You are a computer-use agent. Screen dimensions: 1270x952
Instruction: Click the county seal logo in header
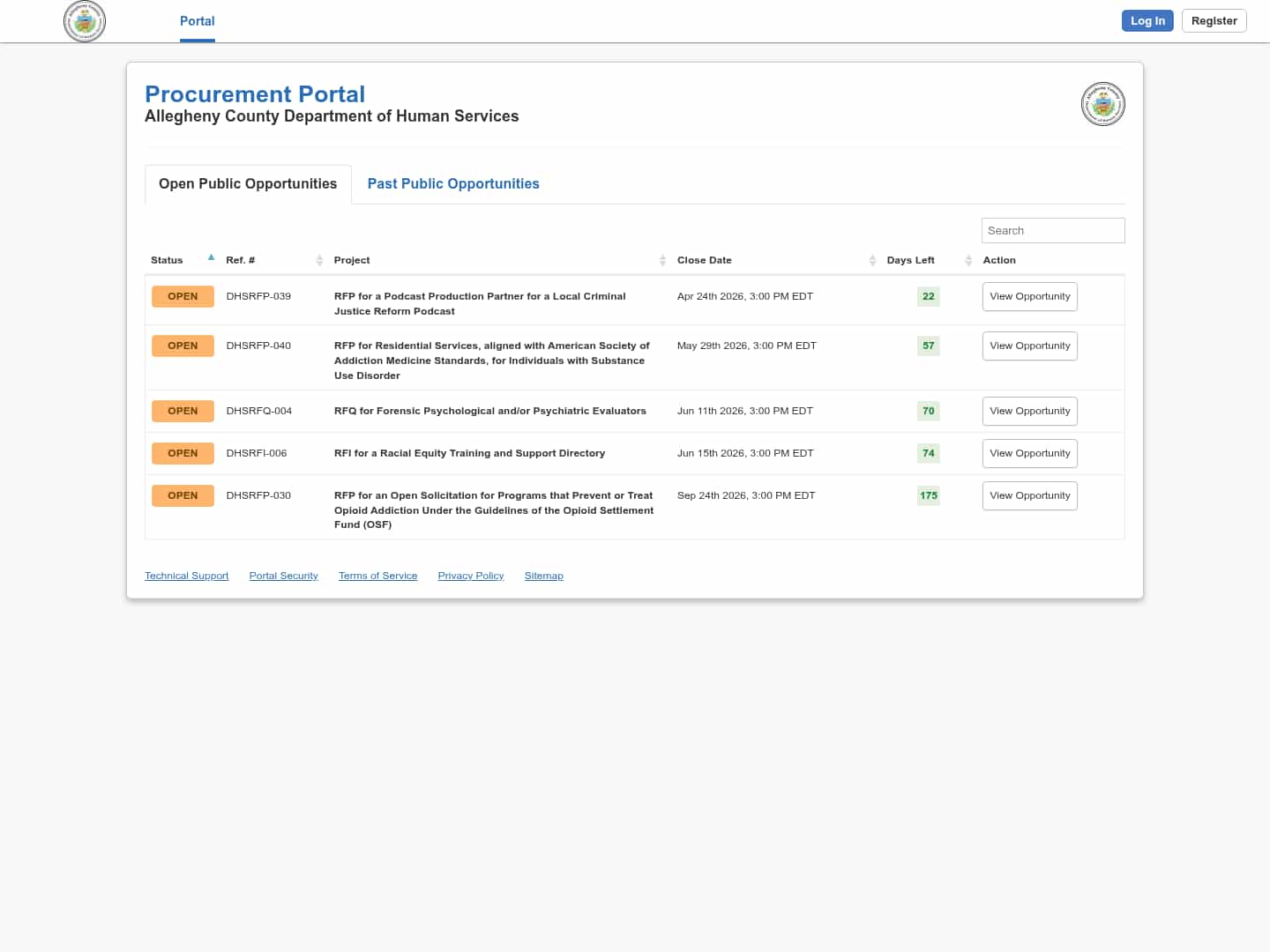coord(85,21)
